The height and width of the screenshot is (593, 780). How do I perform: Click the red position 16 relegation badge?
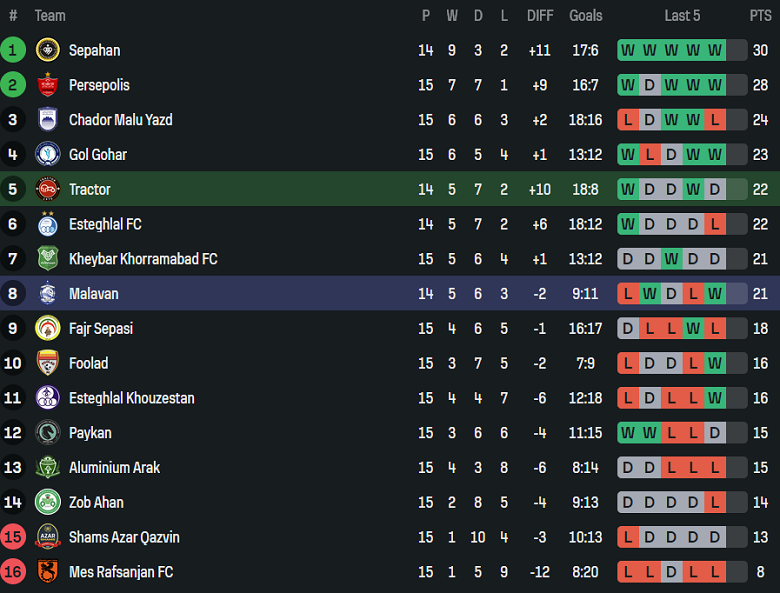coord(13,572)
